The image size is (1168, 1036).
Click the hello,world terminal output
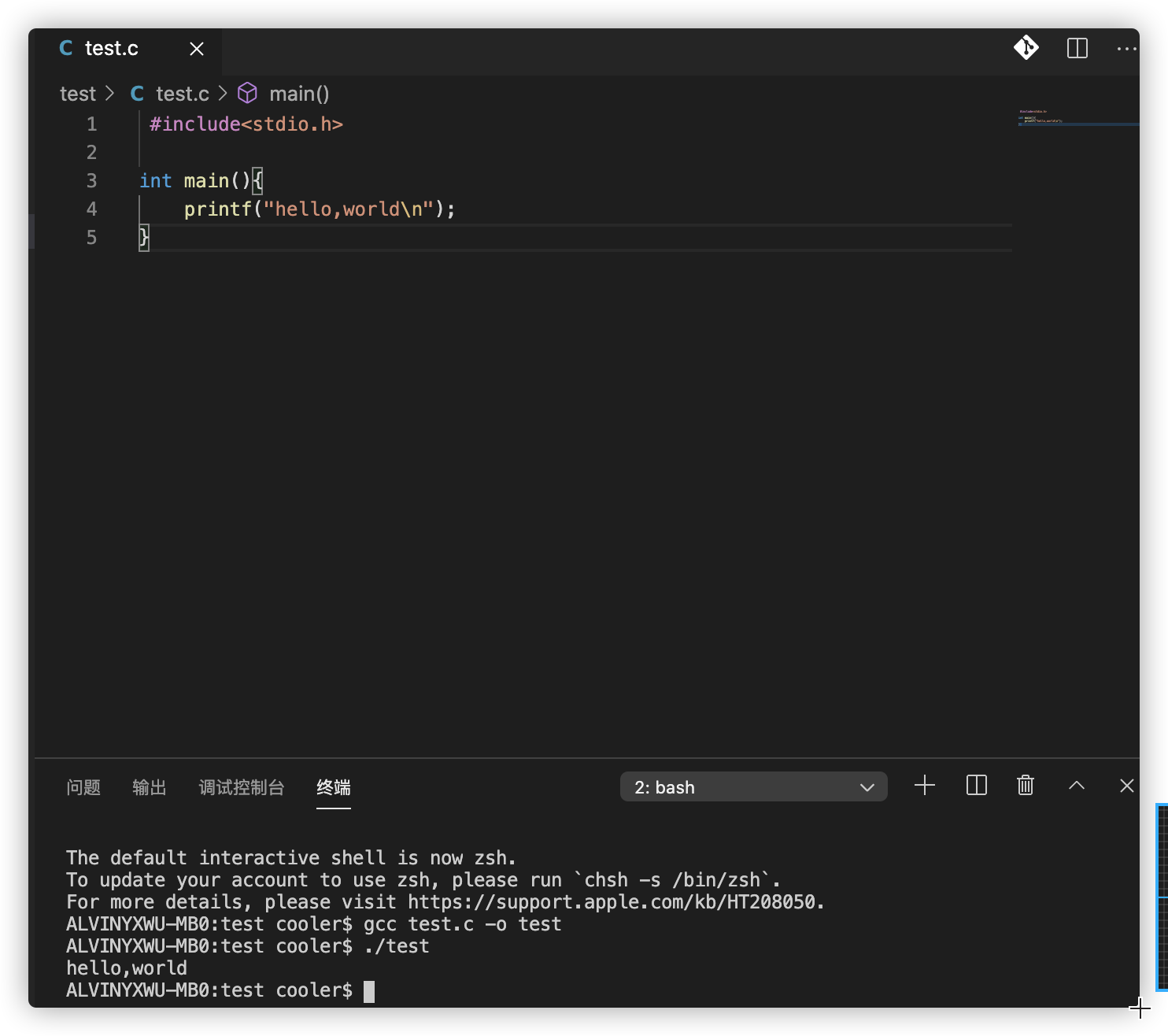coord(127,968)
